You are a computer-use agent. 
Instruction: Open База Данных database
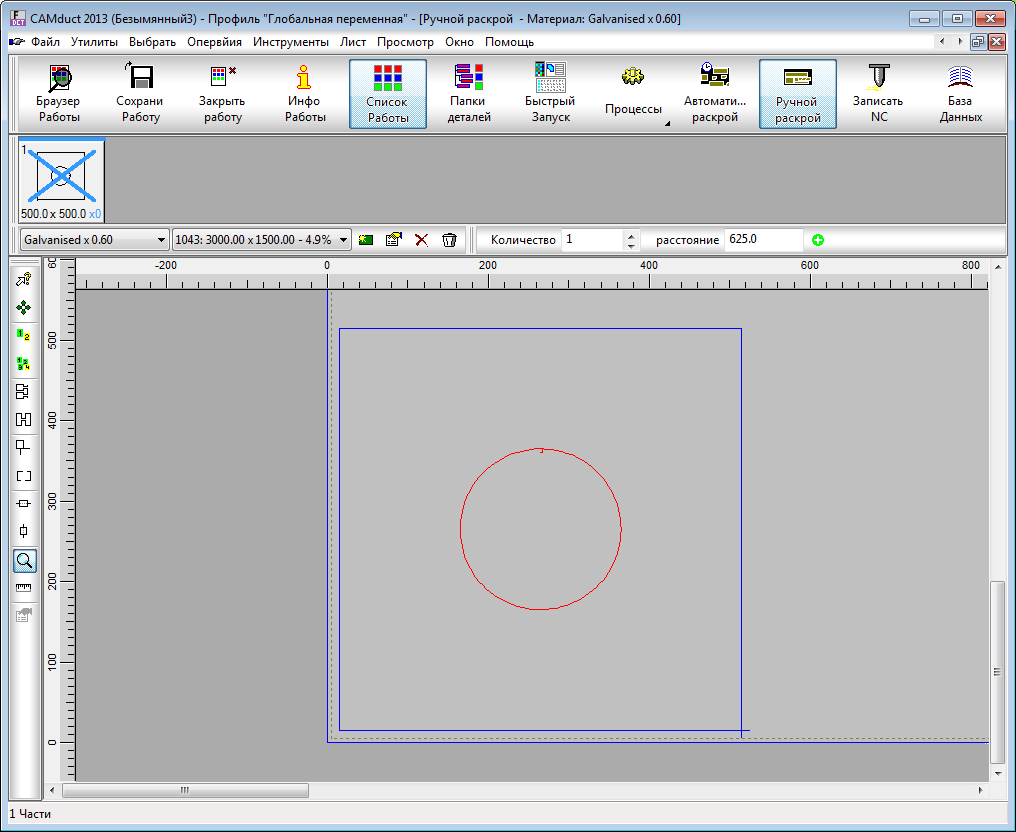point(961,94)
